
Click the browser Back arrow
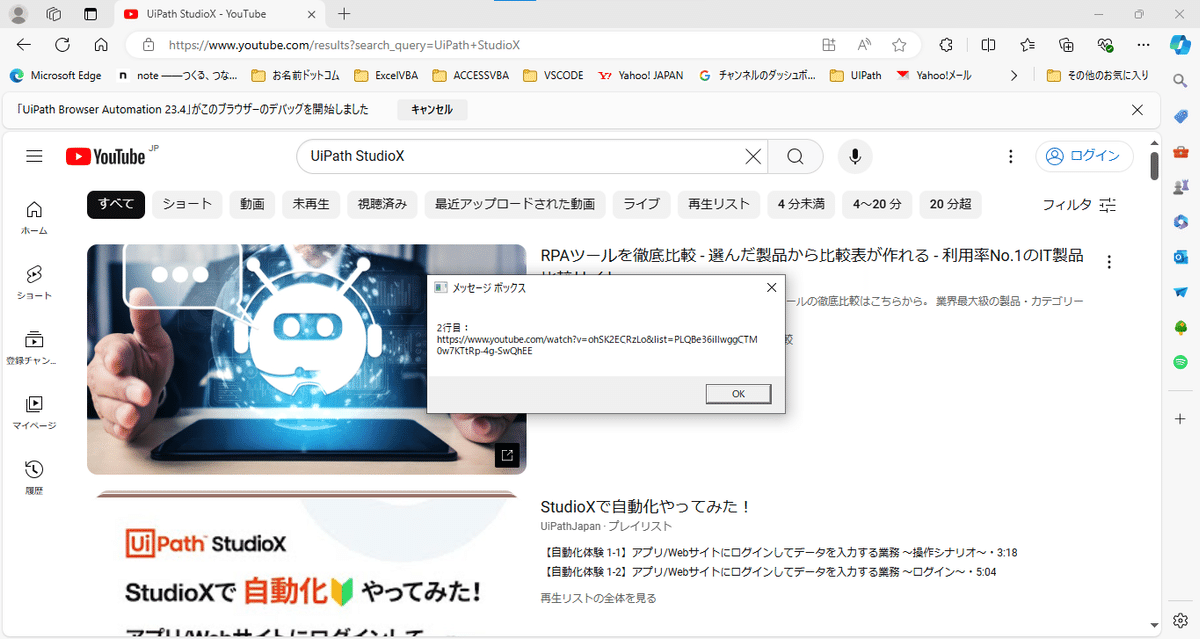(24, 45)
